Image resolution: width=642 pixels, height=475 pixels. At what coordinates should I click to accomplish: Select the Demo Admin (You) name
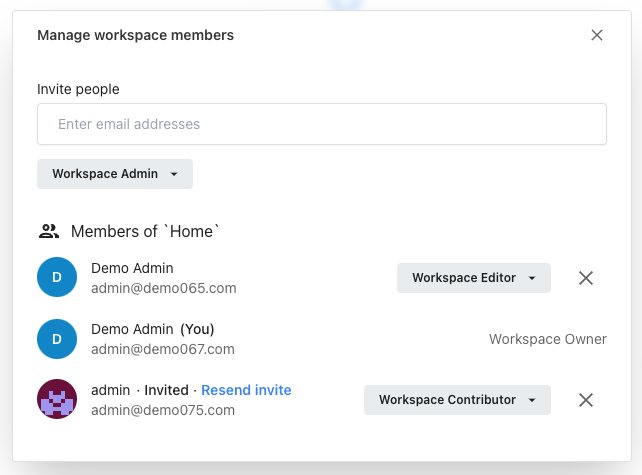coord(152,329)
